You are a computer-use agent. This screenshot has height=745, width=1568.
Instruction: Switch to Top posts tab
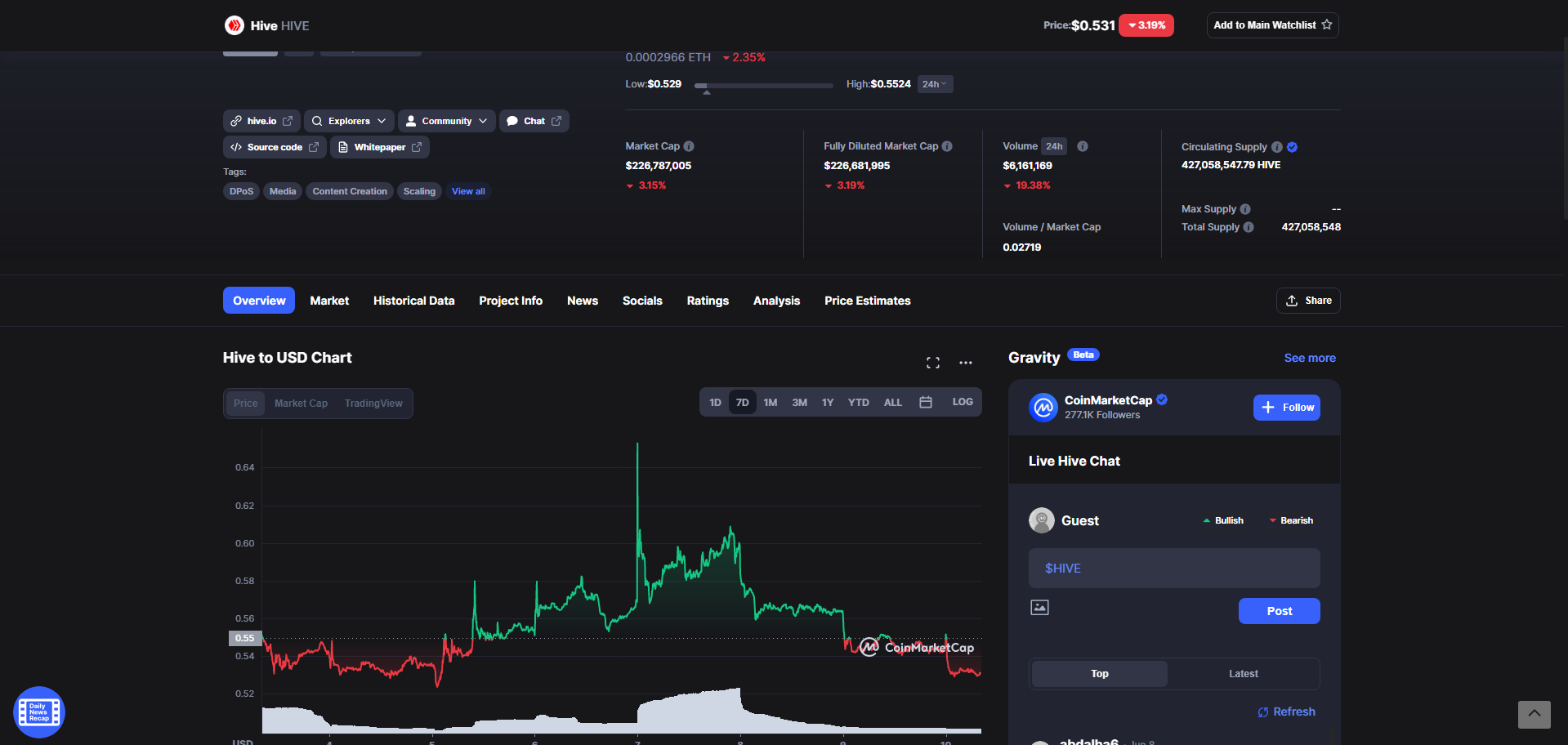[1100, 674]
